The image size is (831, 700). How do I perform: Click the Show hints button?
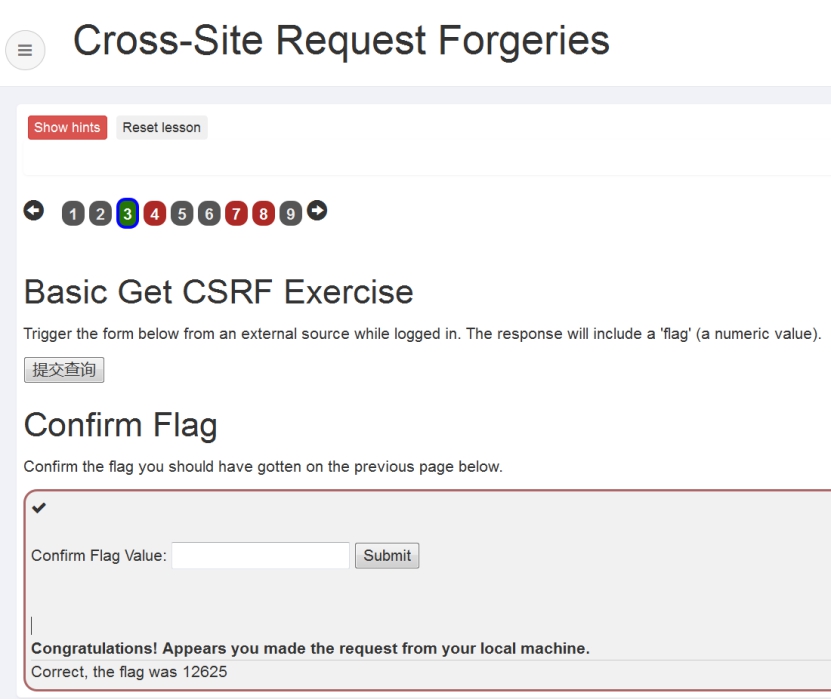pos(67,128)
